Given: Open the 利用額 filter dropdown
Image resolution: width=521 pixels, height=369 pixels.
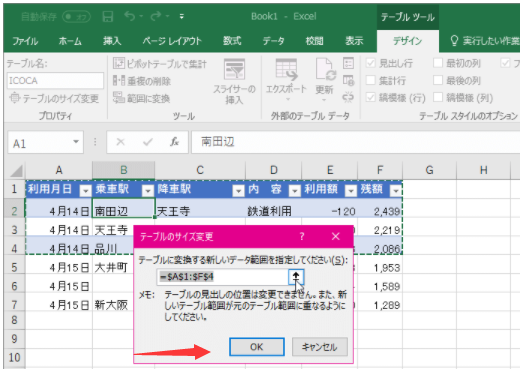Looking at the screenshot, I should tap(350, 191).
